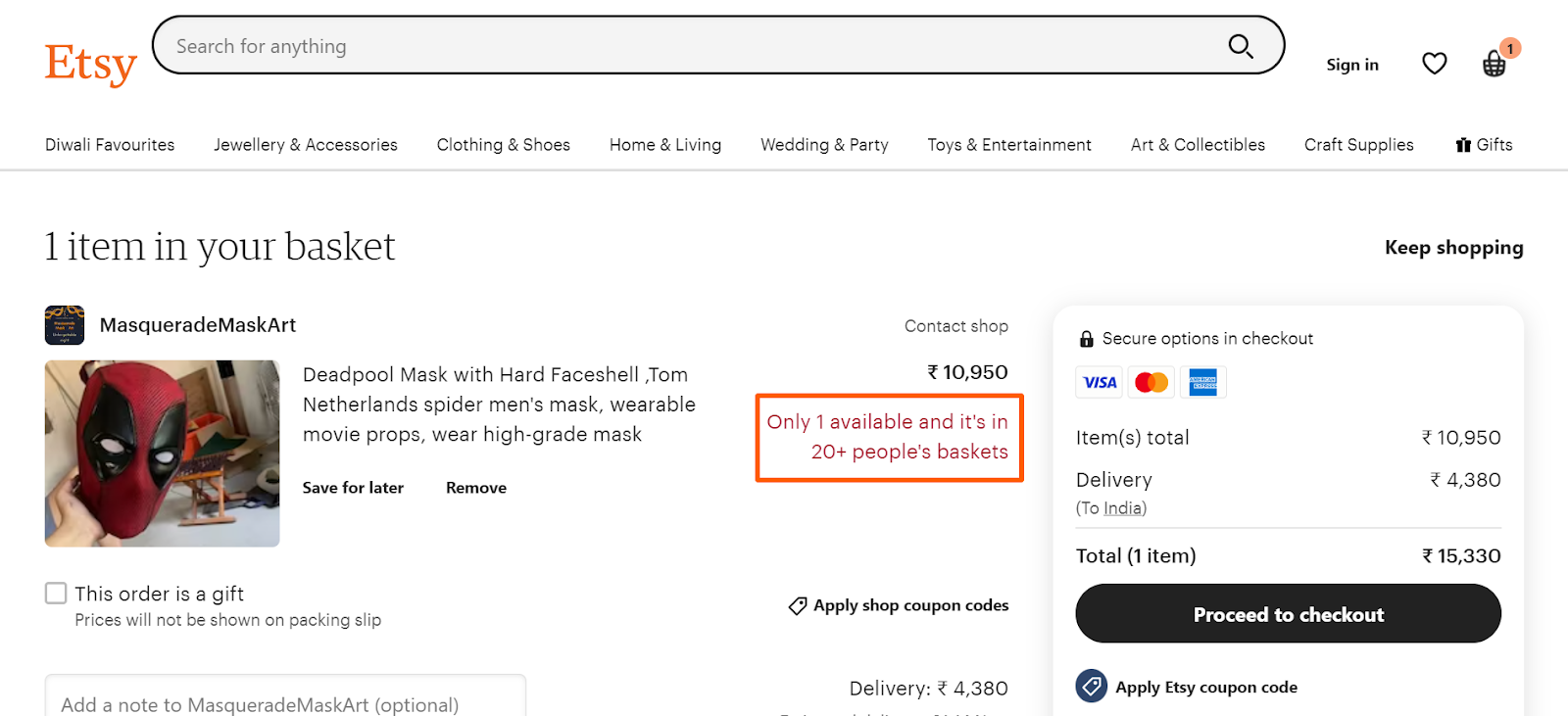
Task: Open favourites with the heart icon
Action: (x=1434, y=63)
